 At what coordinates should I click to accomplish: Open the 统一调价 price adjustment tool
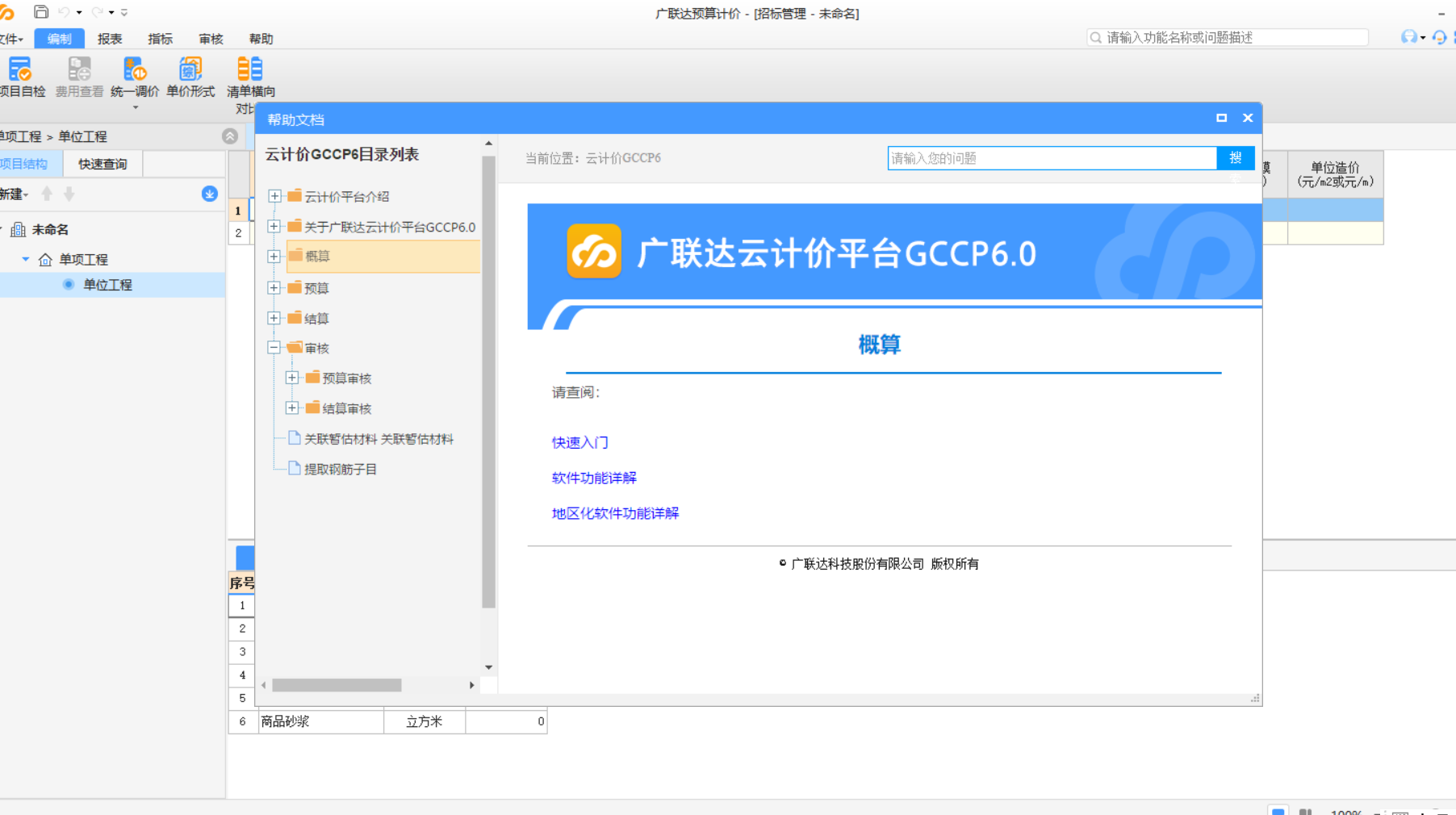point(135,77)
